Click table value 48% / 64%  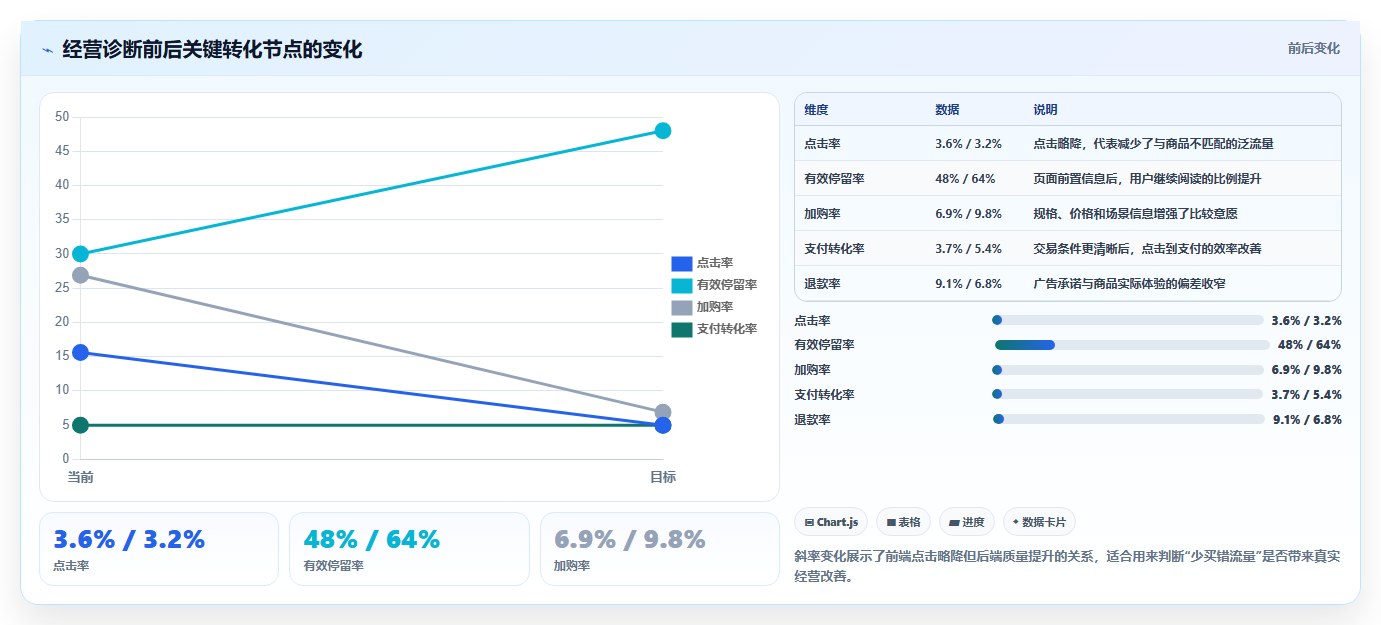(965, 179)
